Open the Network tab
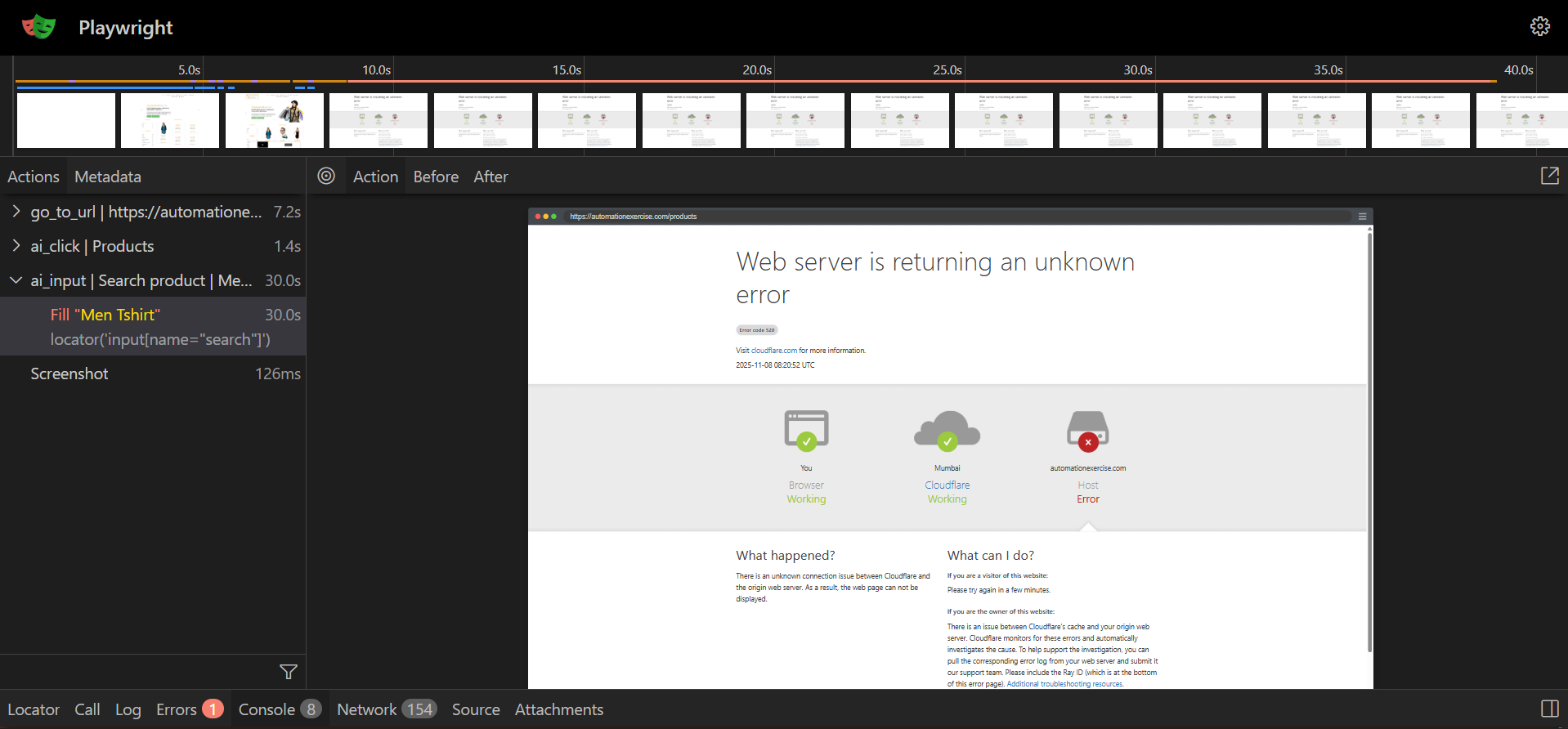This screenshot has width=1568, height=729. click(x=387, y=709)
